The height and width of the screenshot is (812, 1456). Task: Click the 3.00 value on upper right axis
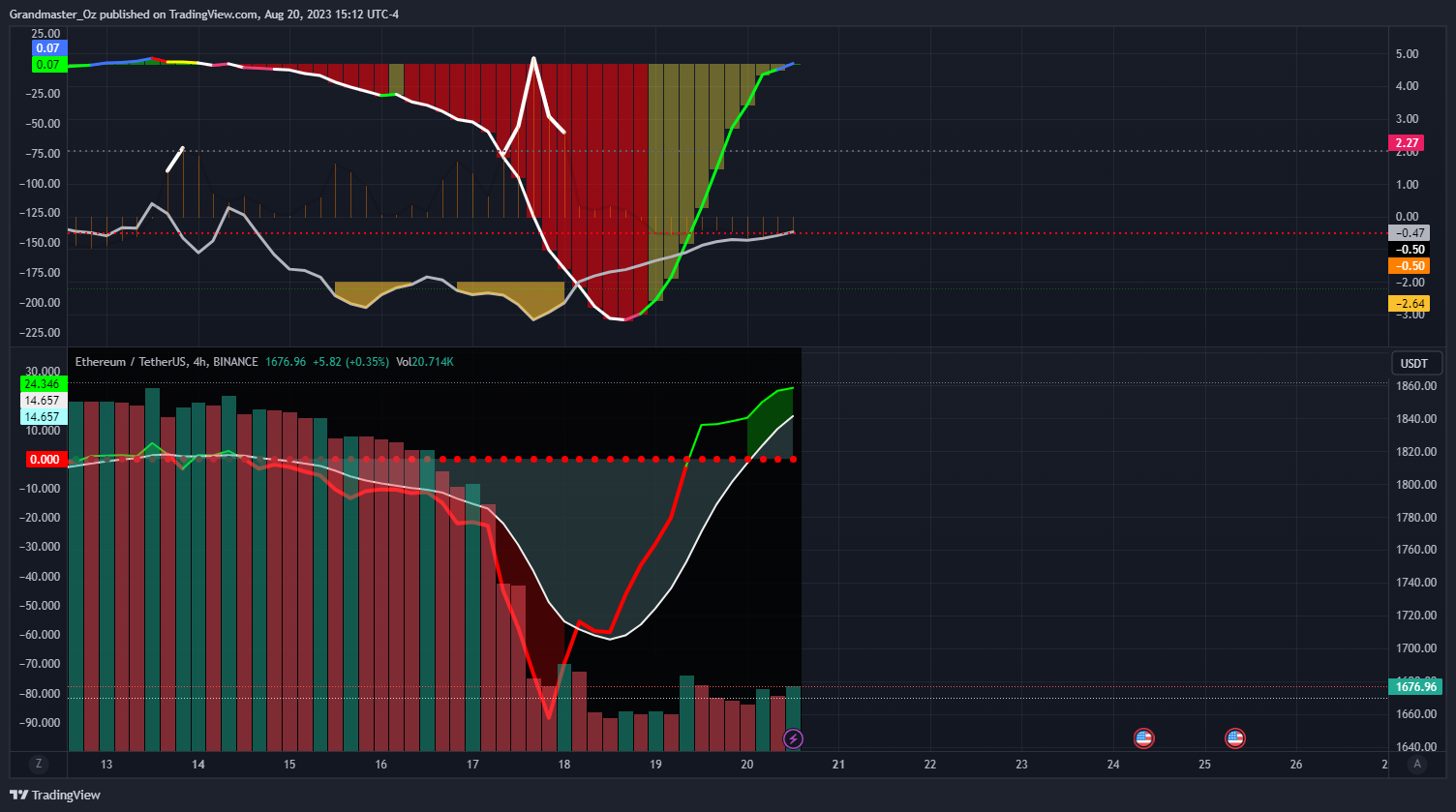click(x=1408, y=119)
